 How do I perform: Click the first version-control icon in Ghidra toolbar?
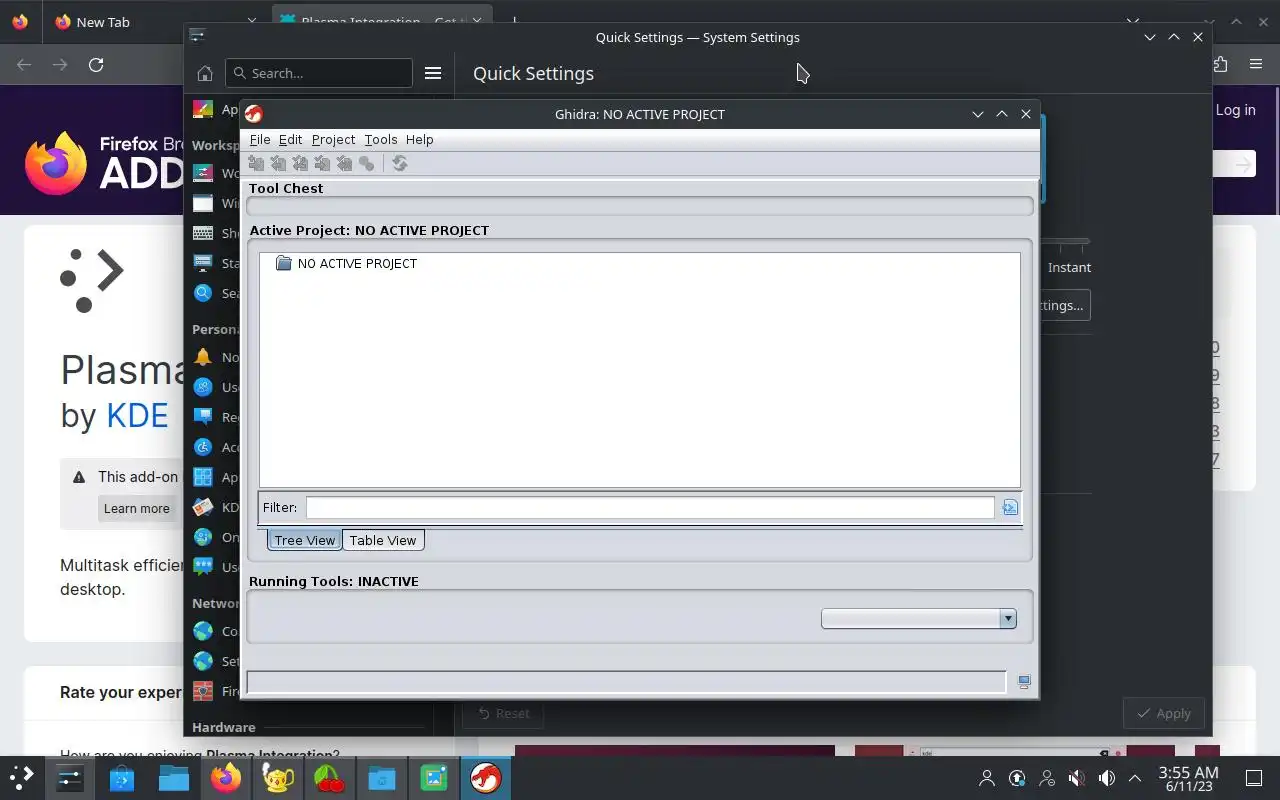click(257, 163)
